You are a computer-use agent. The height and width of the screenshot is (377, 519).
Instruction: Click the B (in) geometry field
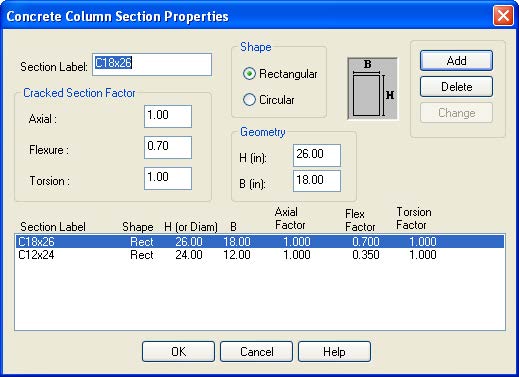tap(317, 181)
